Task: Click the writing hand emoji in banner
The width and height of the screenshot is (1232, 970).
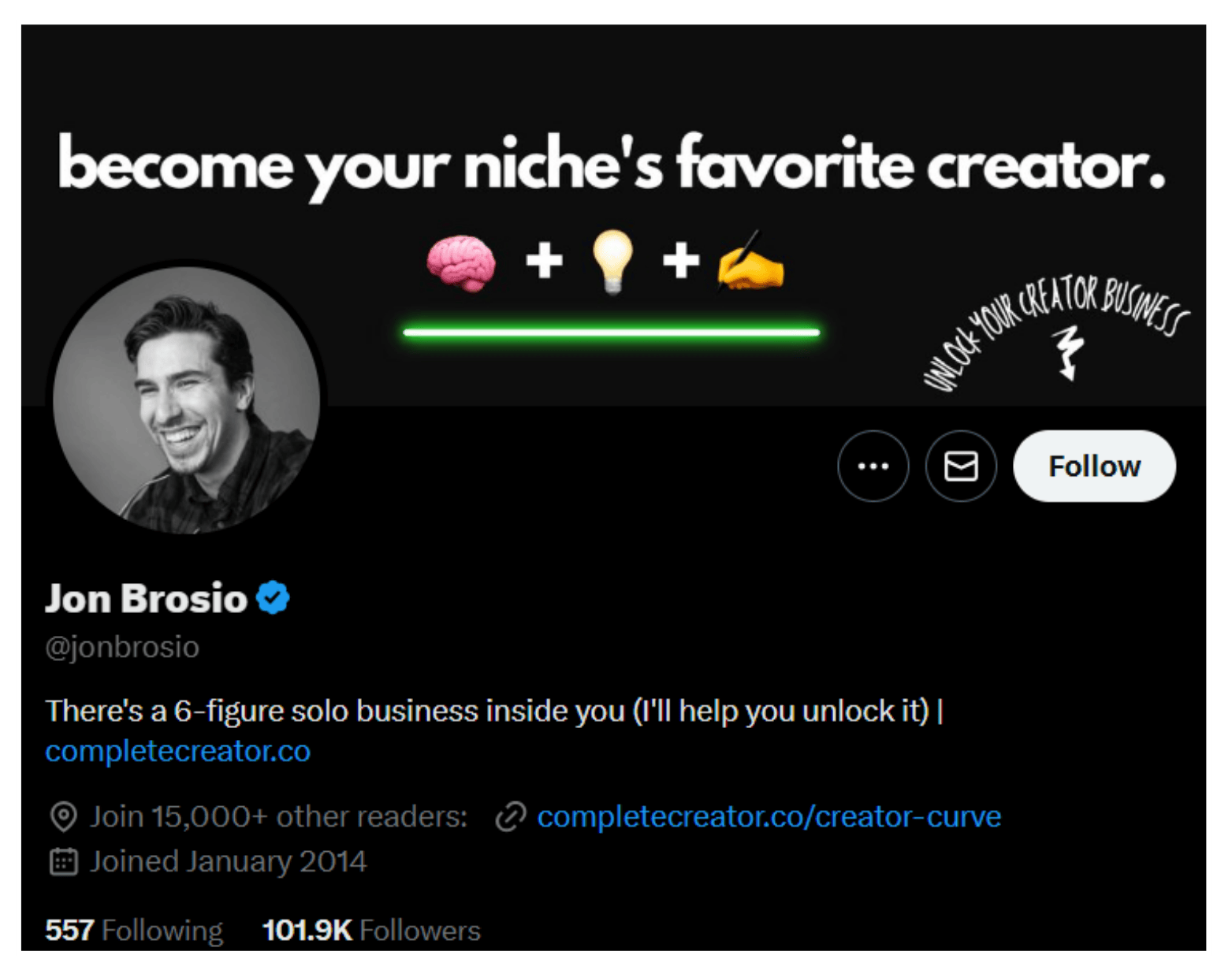Action: tap(750, 262)
